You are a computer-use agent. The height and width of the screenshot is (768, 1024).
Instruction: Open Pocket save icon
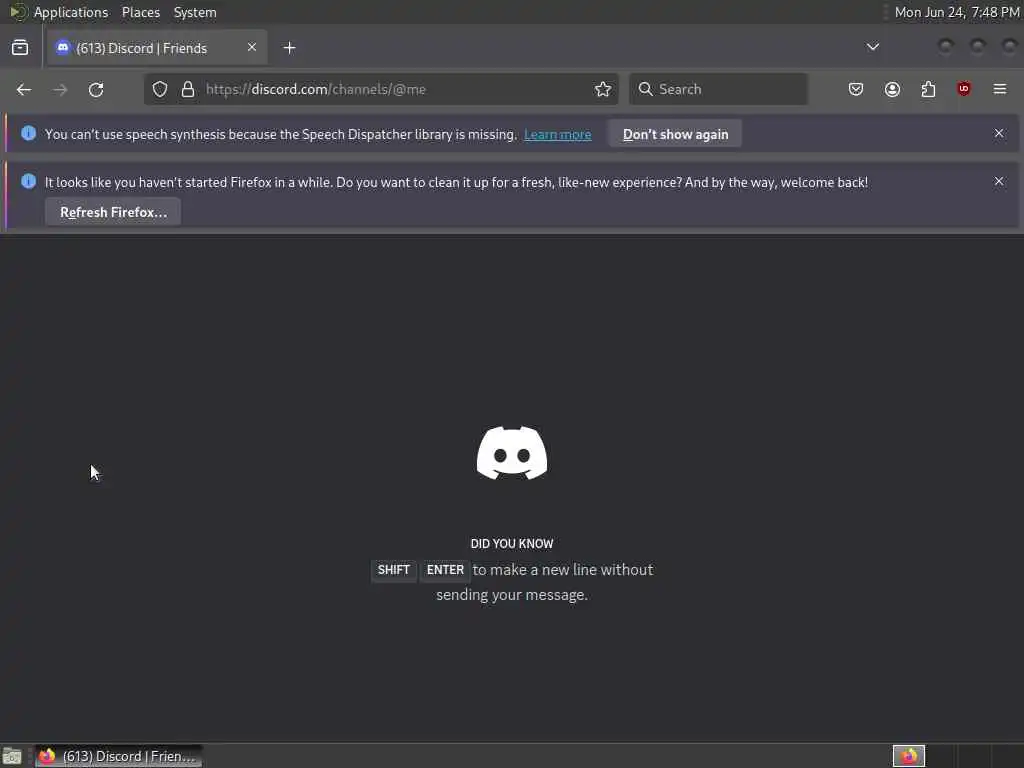point(856,89)
